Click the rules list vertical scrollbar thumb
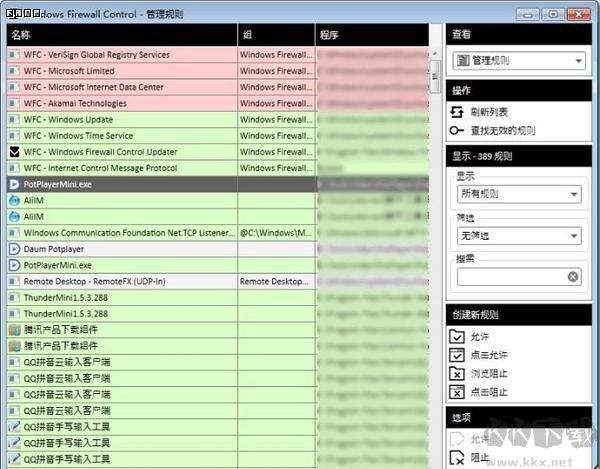The height and width of the screenshot is (469, 600). (435, 77)
